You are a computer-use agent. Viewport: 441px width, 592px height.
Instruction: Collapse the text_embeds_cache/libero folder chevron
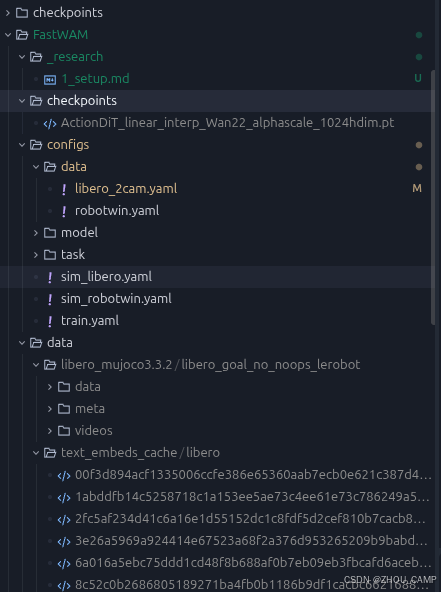[36, 453]
